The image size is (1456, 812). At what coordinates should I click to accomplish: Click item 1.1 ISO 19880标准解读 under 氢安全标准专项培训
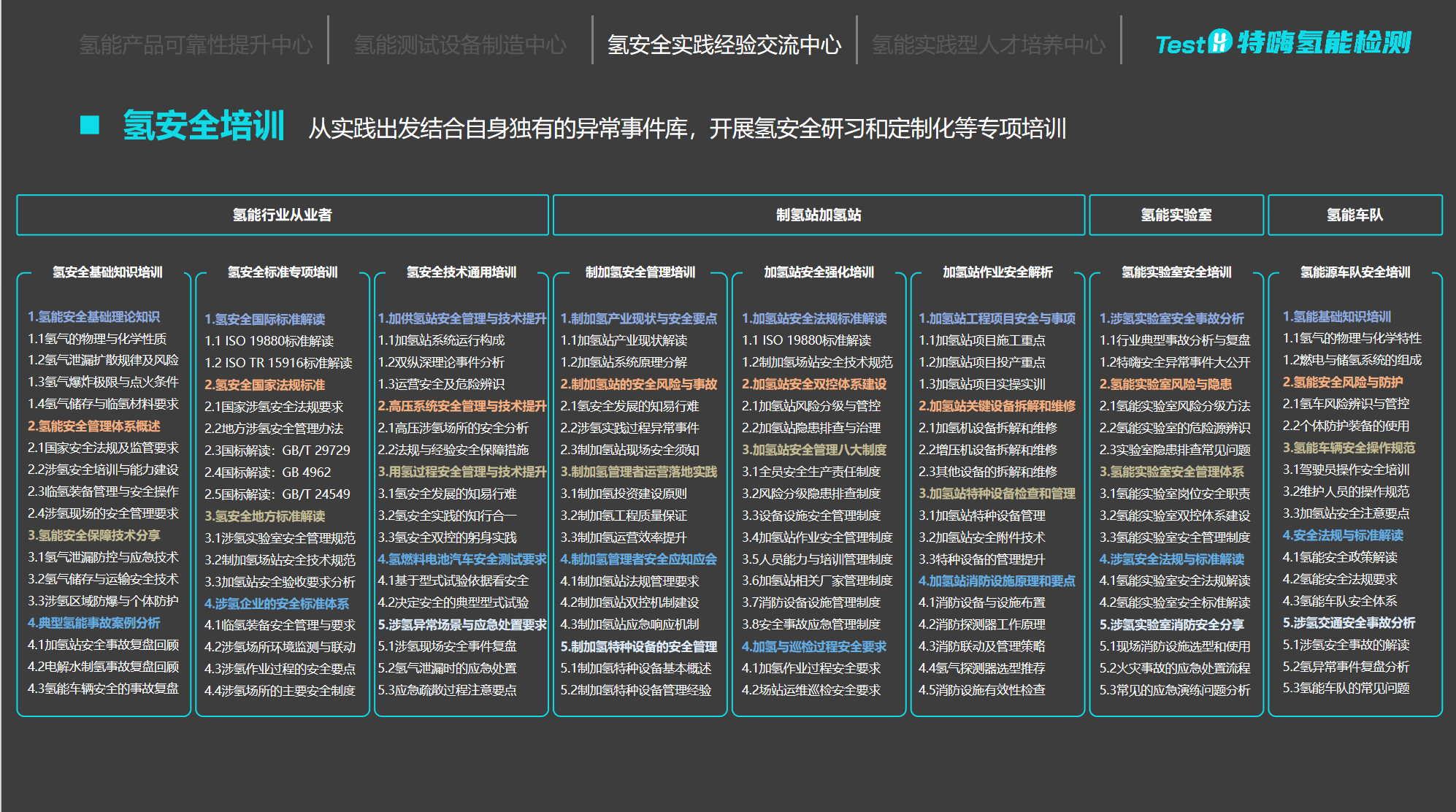(269, 341)
